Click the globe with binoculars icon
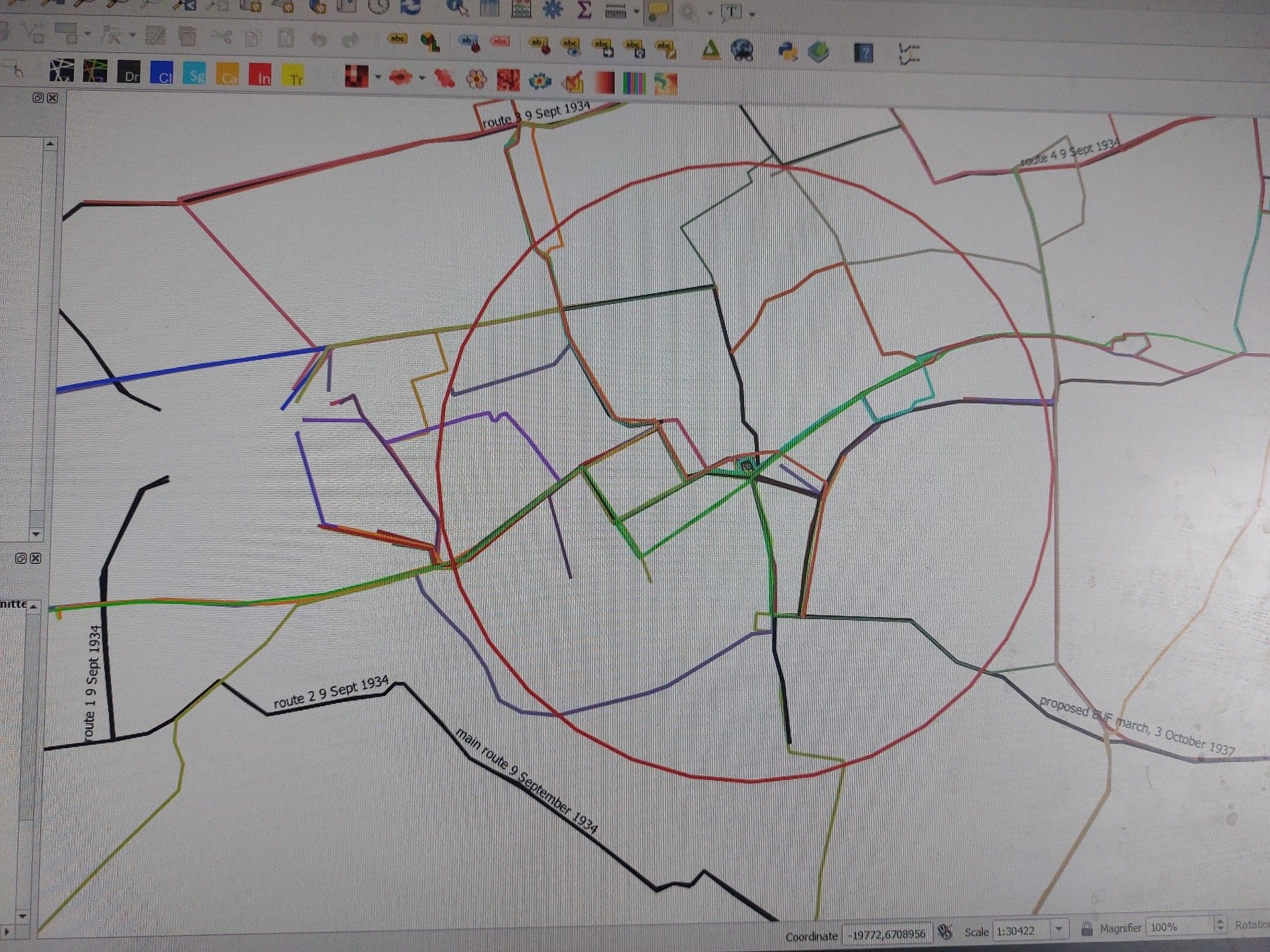Image resolution: width=1270 pixels, height=952 pixels. tap(742, 50)
